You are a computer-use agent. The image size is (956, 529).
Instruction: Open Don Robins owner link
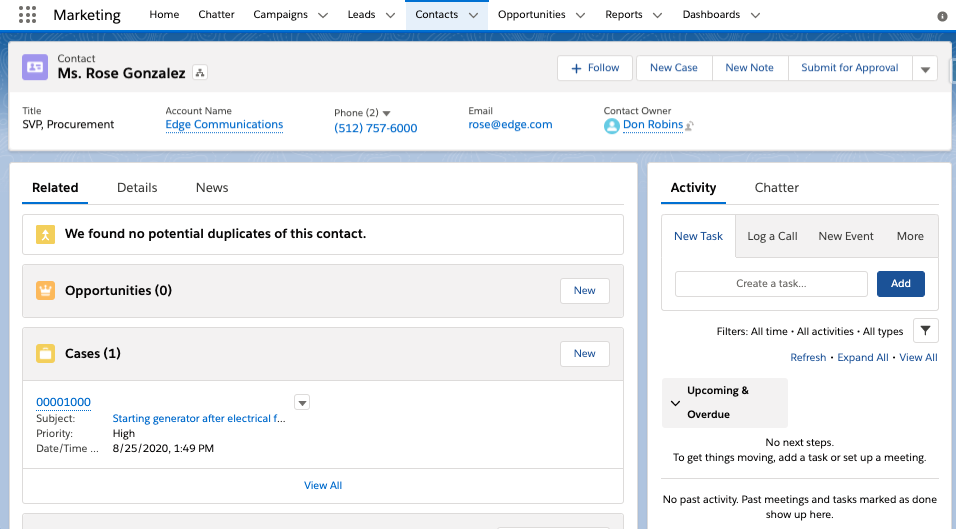point(652,125)
